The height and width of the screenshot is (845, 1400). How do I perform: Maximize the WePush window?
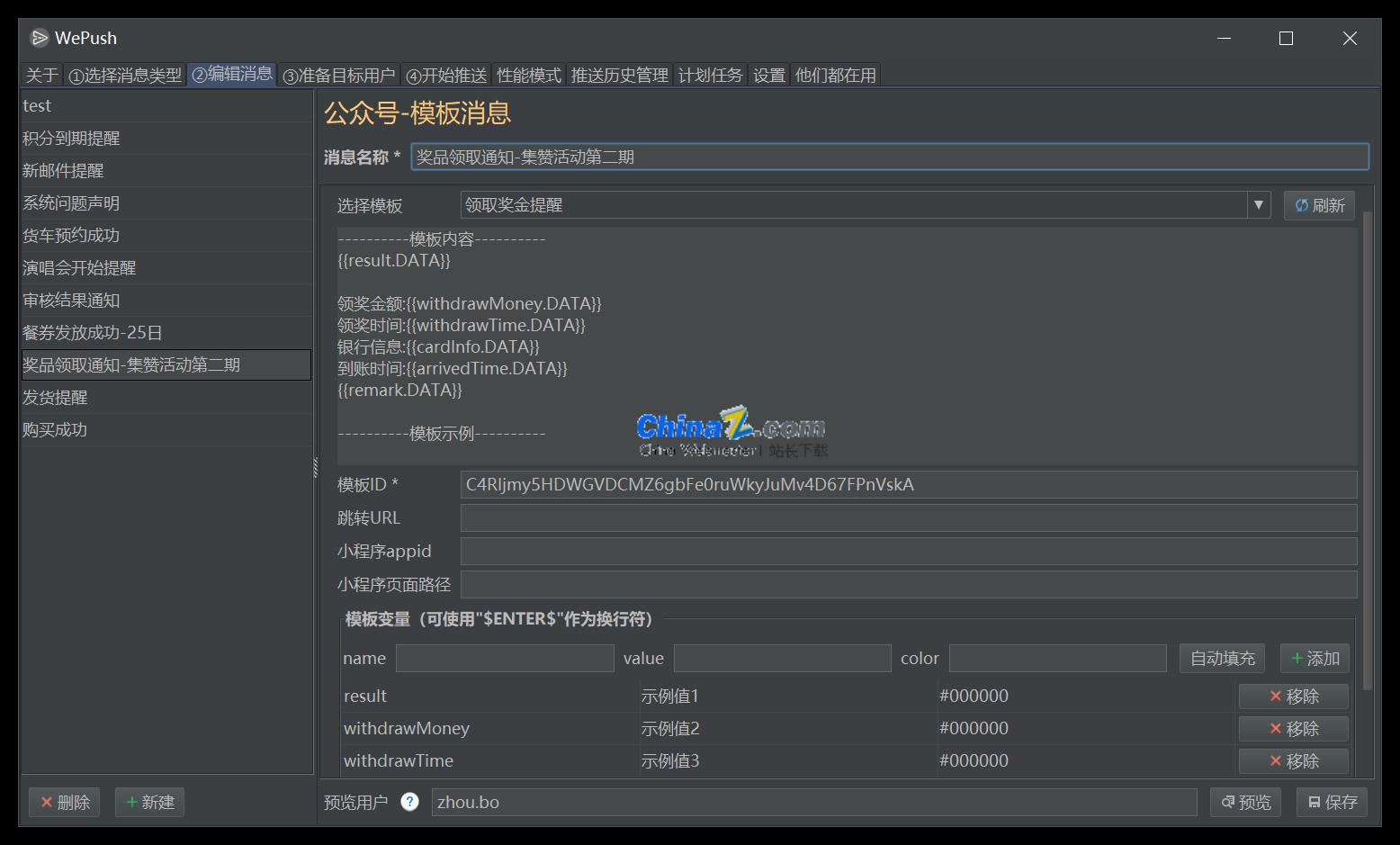(x=1286, y=38)
